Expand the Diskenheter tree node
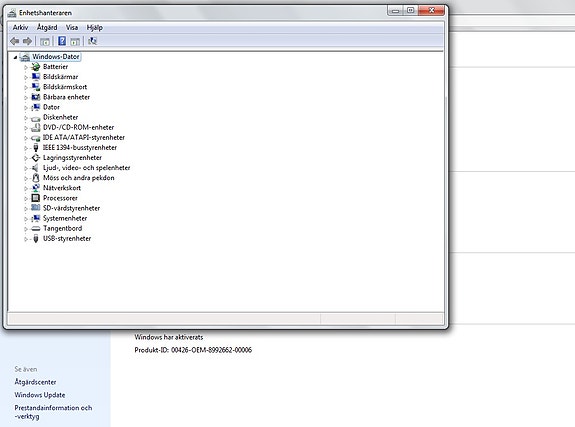This screenshot has width=575, height=427. [x=26, y=118]
